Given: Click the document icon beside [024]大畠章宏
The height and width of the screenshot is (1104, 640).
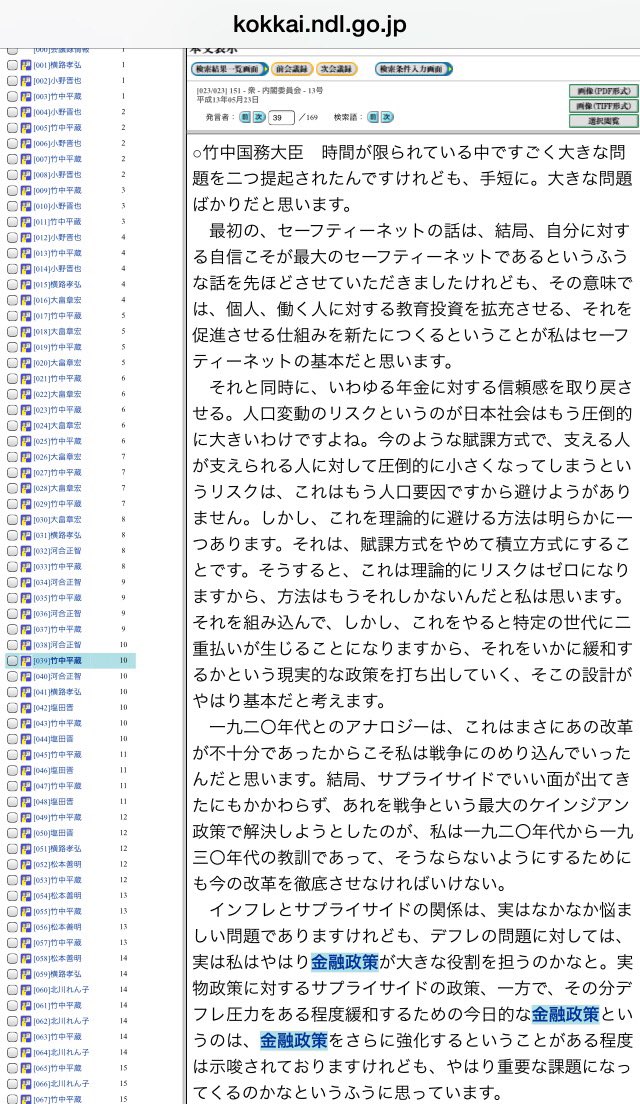Looking at the screenshot, I should pos(26,425).
